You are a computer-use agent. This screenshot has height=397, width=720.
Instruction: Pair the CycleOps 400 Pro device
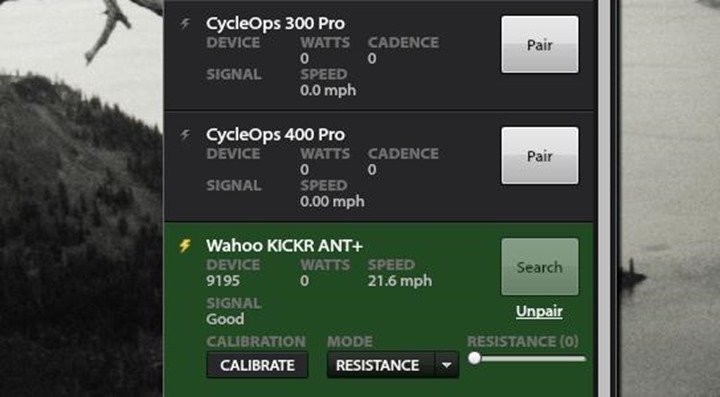540,156
